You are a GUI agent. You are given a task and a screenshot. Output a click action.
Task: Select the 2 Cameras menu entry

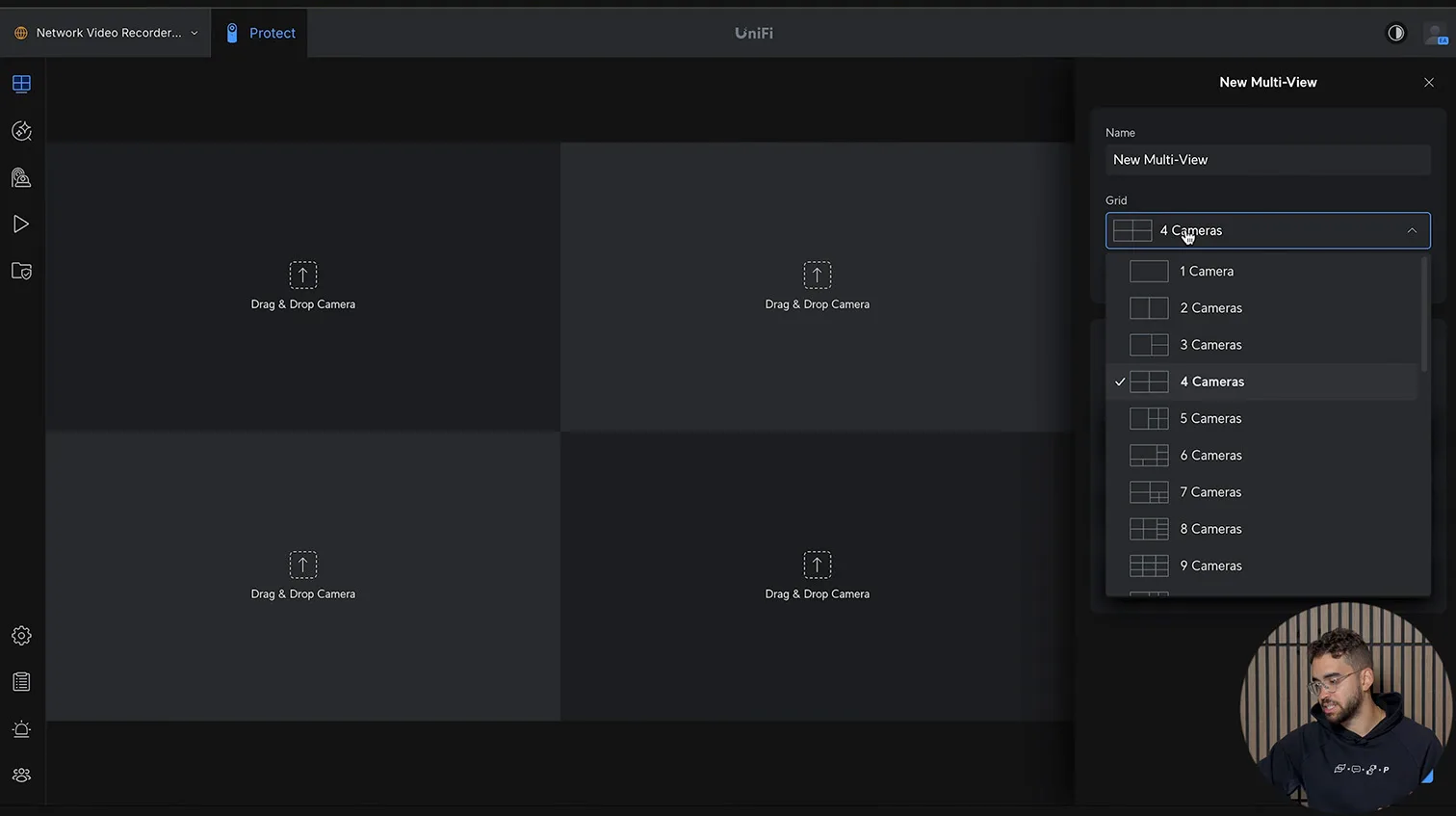click(1210, 308)
